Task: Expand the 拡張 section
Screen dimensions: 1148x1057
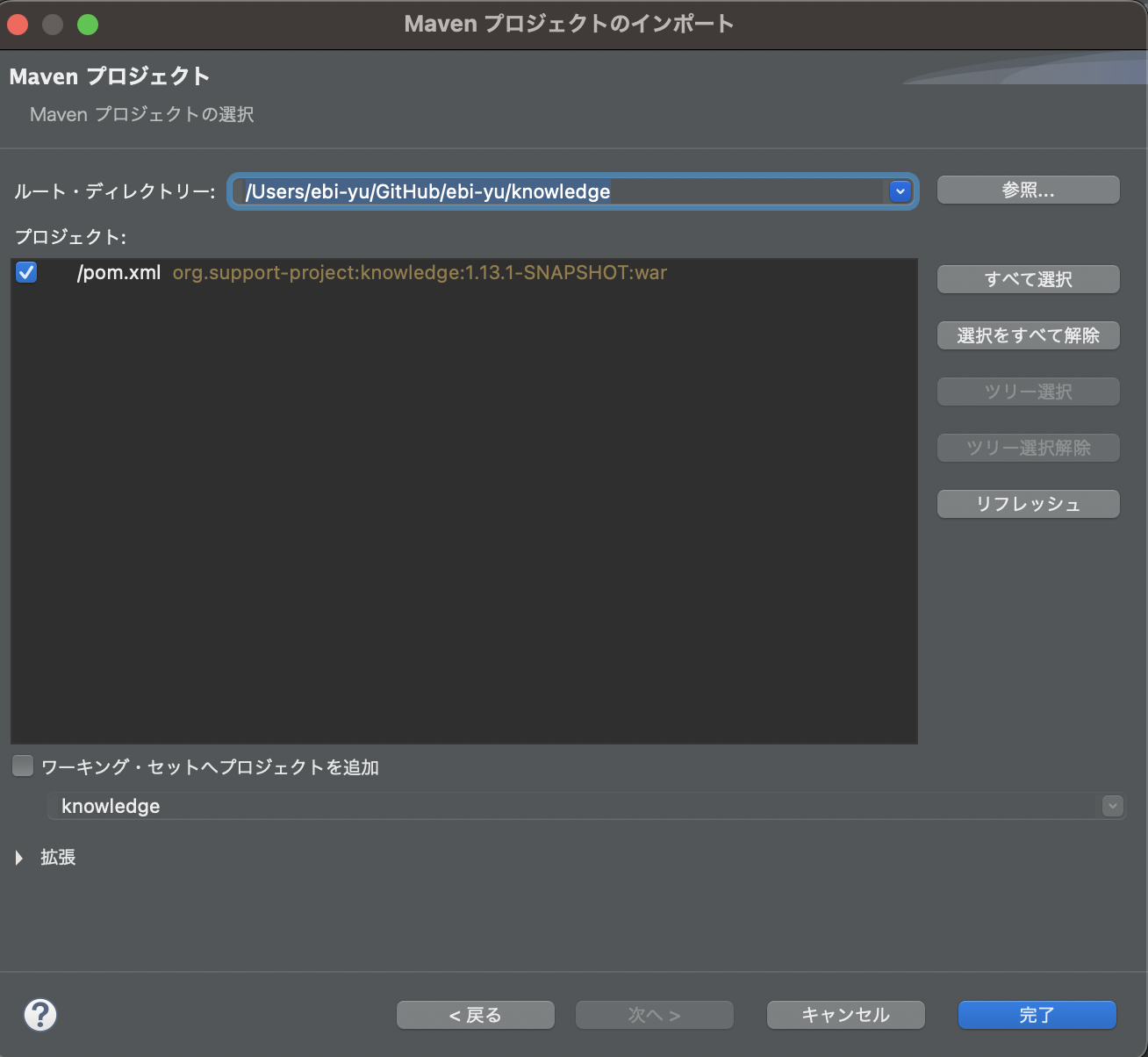Action: pos(19,858)
